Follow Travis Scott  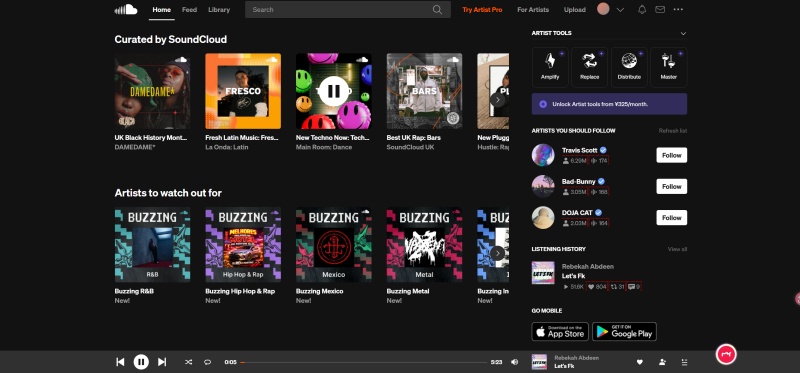coord(671,155)
